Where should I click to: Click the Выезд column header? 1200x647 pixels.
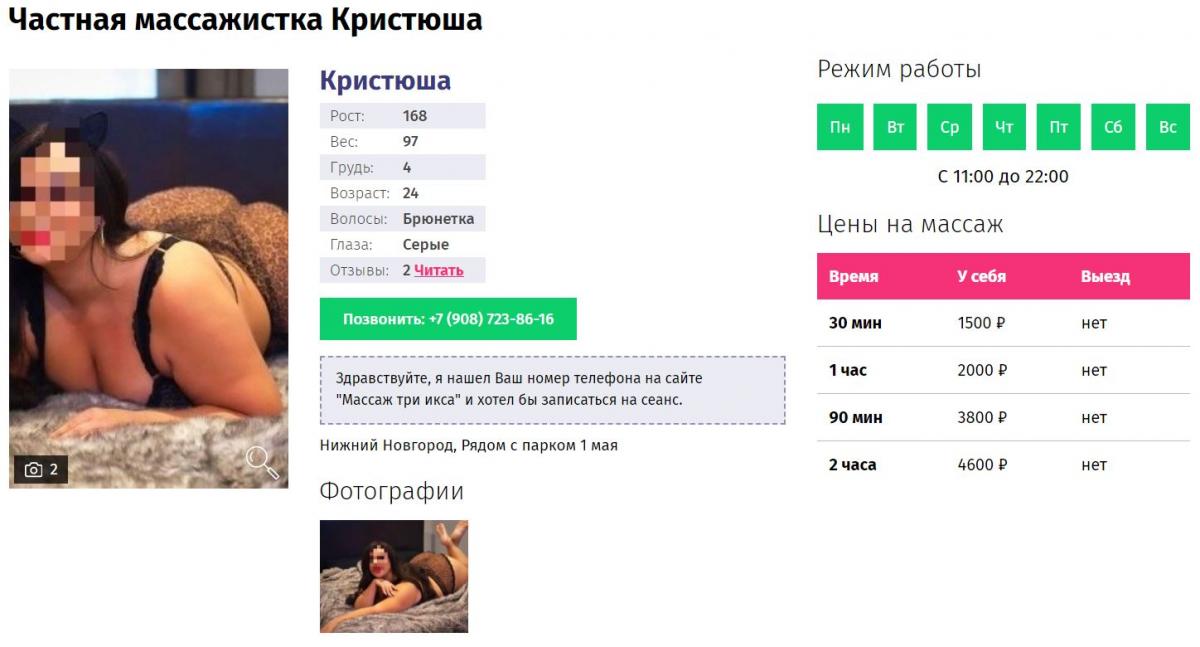tap(1105, 277)
